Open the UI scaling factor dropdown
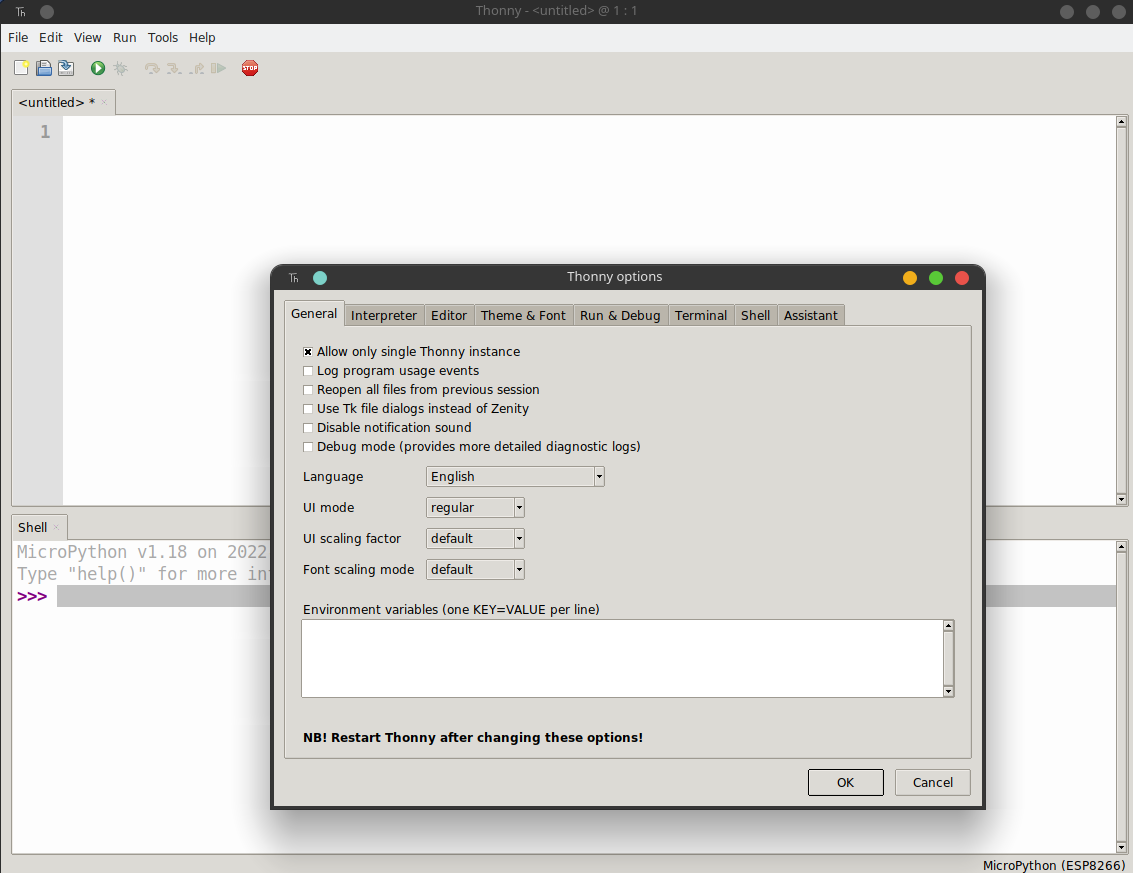This screenshot has width=1133, height=873. (x=475, y=538)
